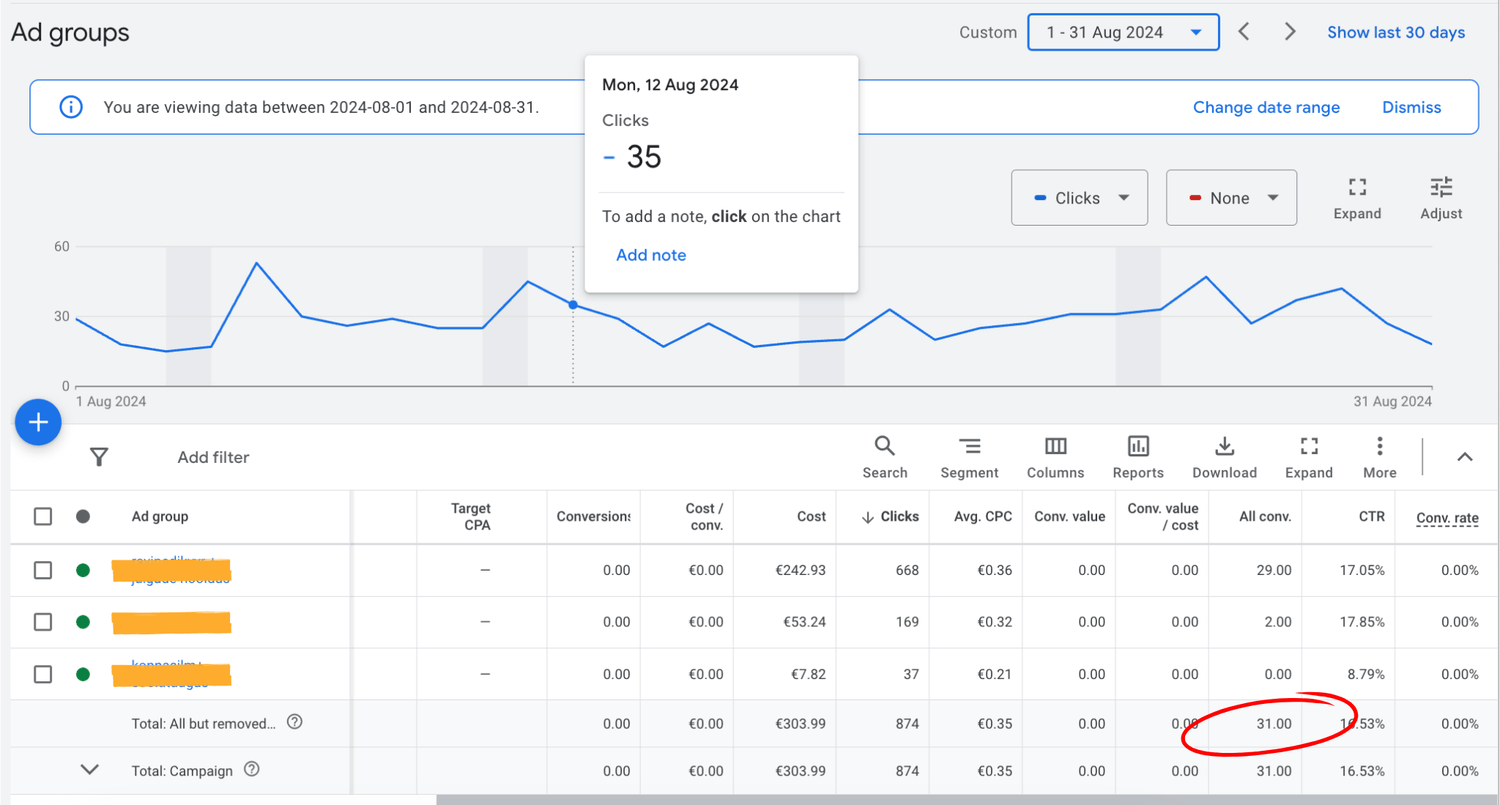Open the Search tool in table toolbar
The image size is (1500, 805).
(884, 456)
